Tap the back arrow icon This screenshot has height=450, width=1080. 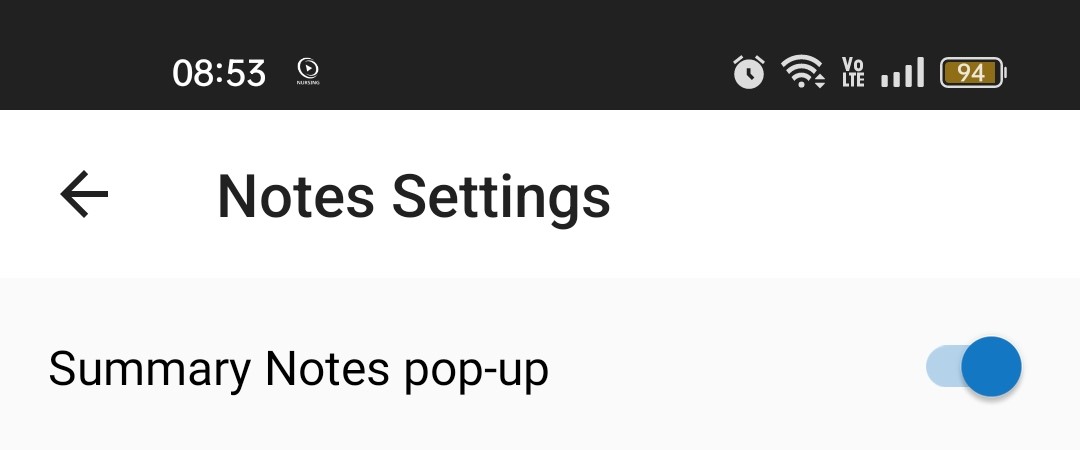click(x=84, y=194)
